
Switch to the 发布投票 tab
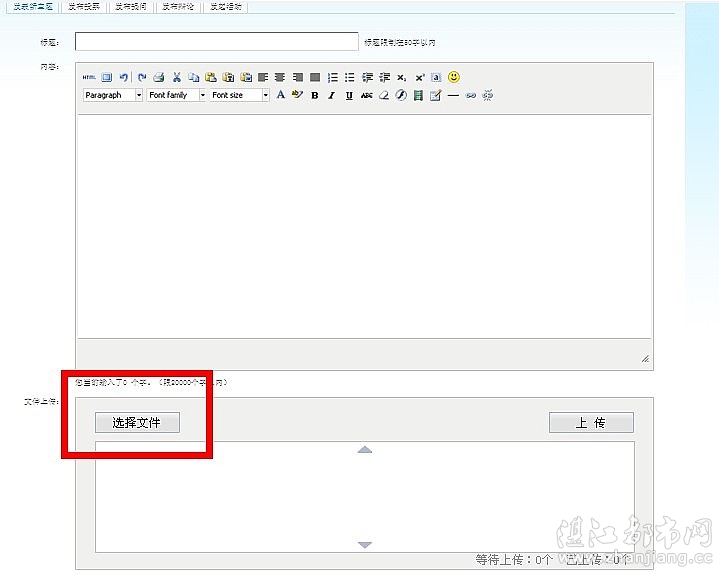[x=83, y=6]
